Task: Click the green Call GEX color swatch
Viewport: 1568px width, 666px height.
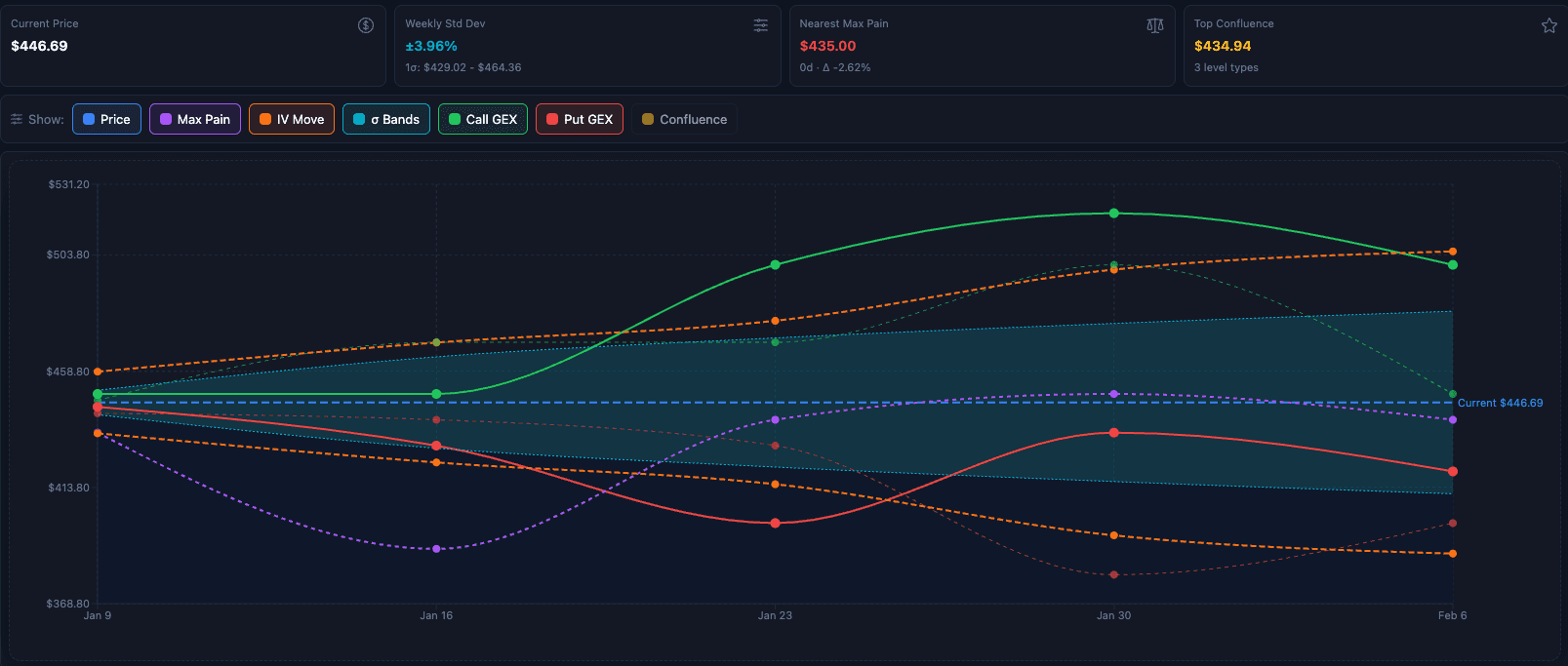Action: coord(455,119)
